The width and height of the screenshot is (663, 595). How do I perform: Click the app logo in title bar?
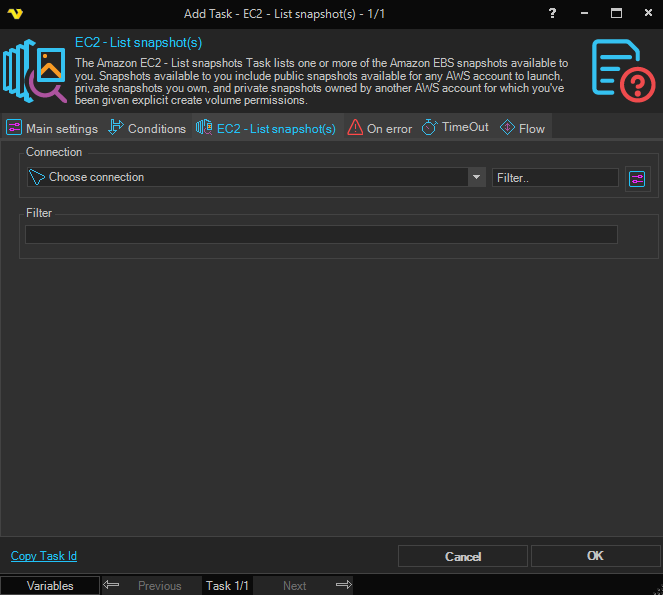click(14, 13)
